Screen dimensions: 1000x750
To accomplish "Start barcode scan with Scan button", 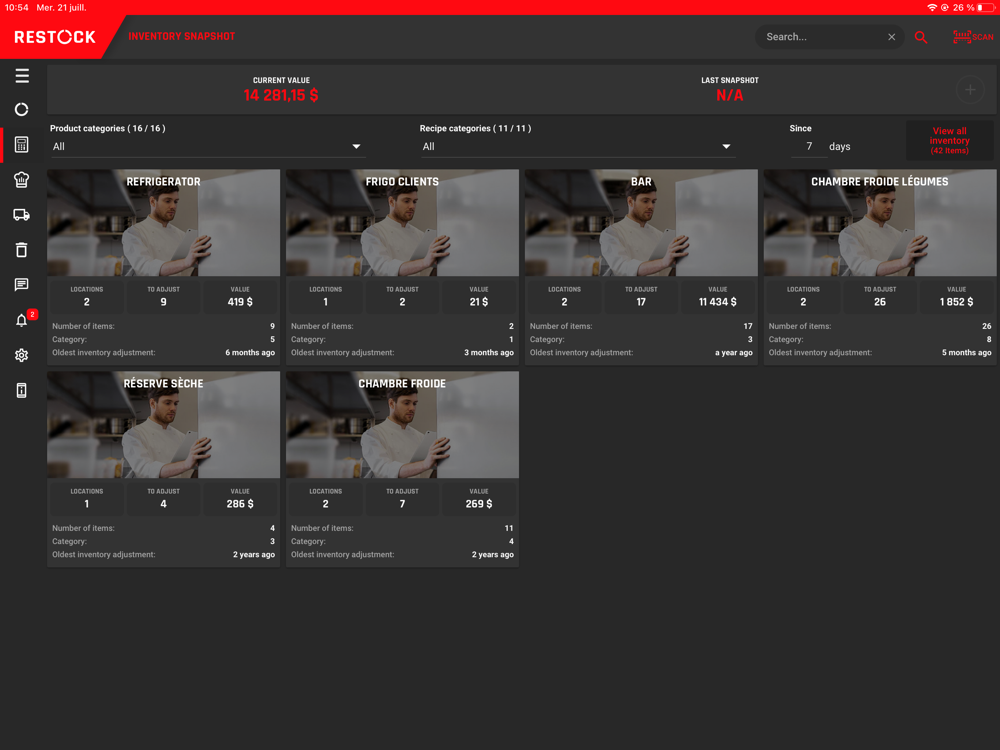I will 972,37.
